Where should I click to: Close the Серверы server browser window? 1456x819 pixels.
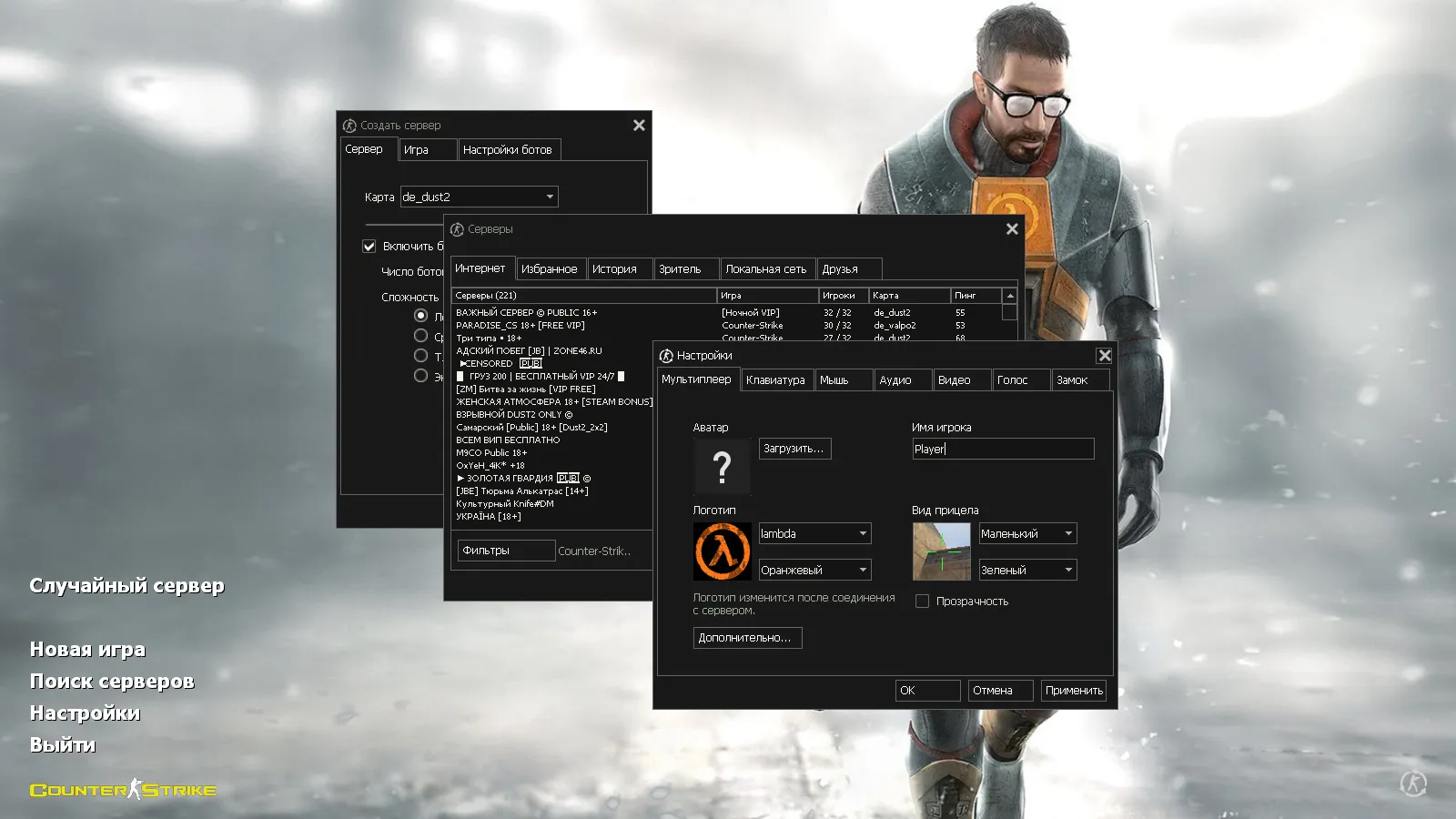click(x=1012, y=229)
